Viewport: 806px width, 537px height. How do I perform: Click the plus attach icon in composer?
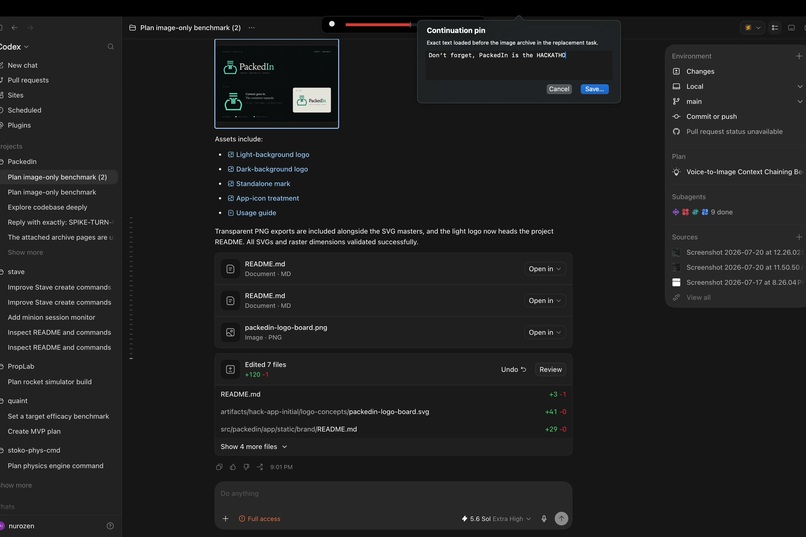(225, 519)
